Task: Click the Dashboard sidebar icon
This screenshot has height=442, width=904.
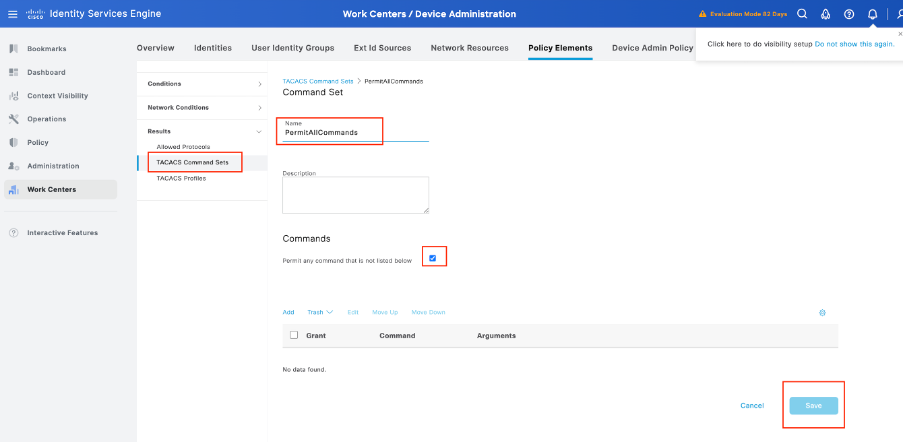Action: point(14,72)
